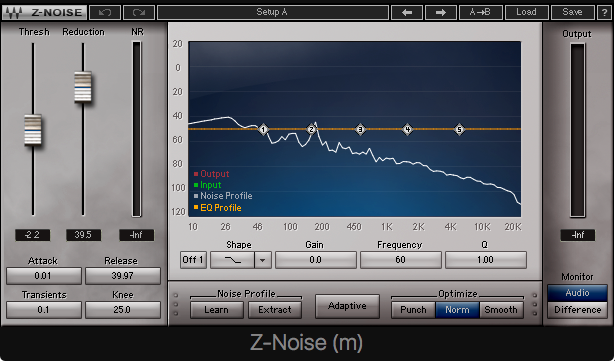615x361 pixels.
Task: Click the Output -Inf readout
Action: (578, 235)
